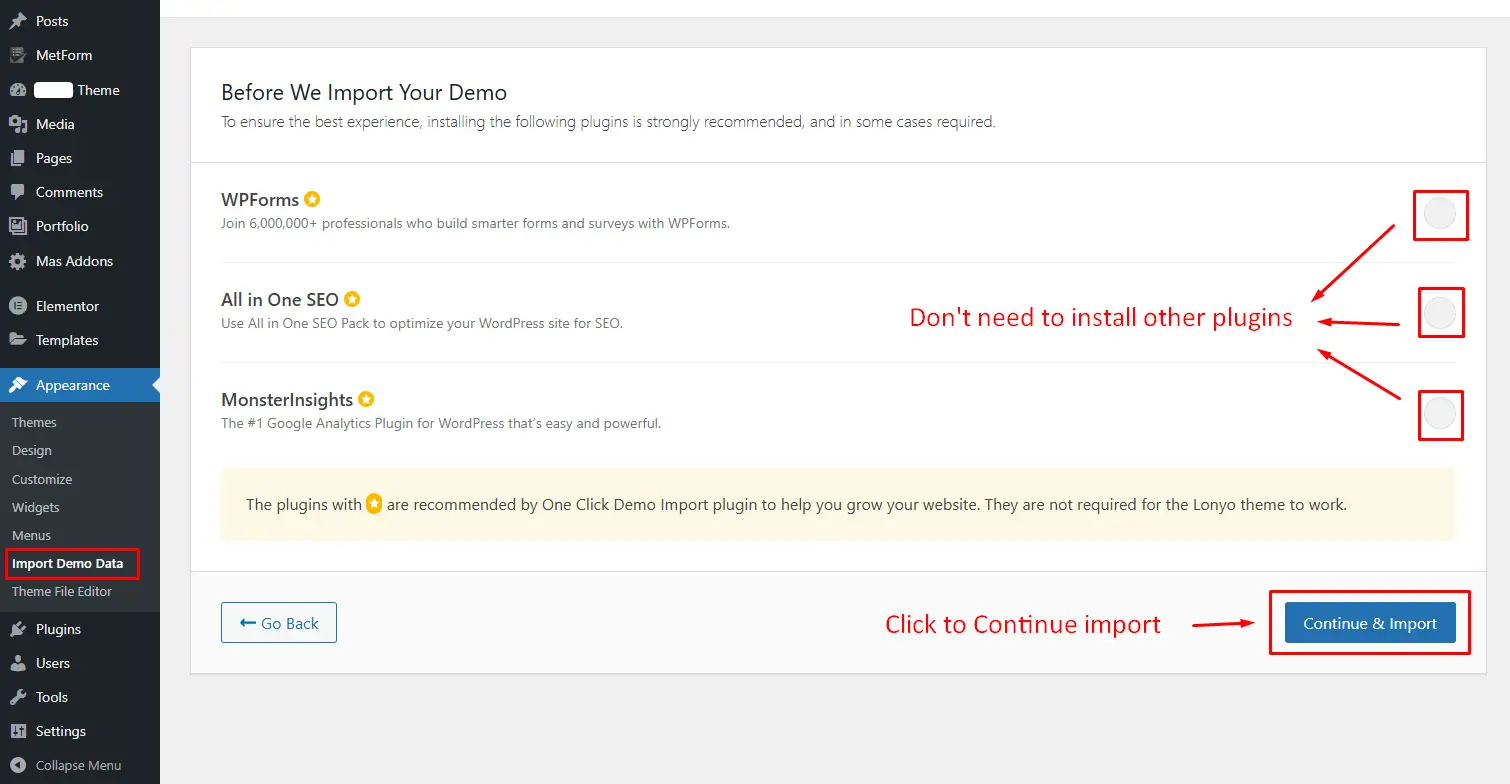Click the Plugins plug icon
The width and height of the screenshot is (1510, 784).
tap(18, 629)
